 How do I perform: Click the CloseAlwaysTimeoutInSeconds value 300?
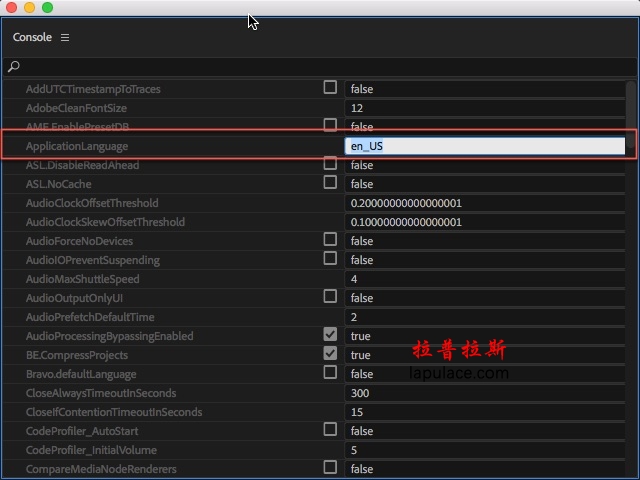[x=484, y=393]
